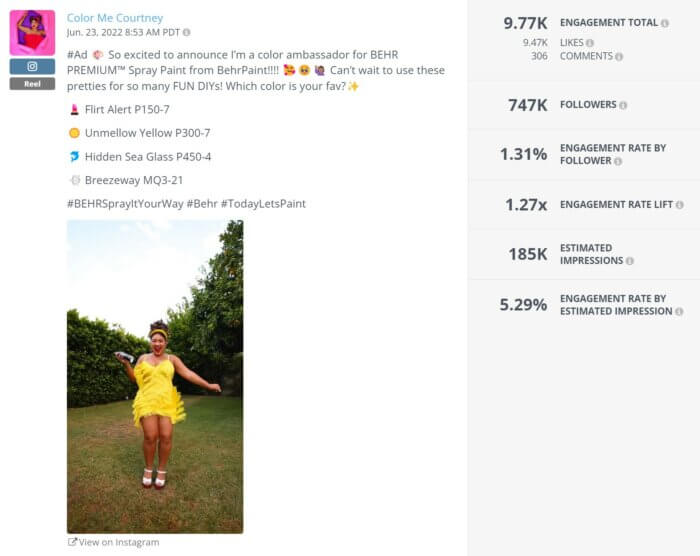This screenshot has width=700, height=556.
Task: Open the Engagement Total info icon
Action: (x=665, y=23)
